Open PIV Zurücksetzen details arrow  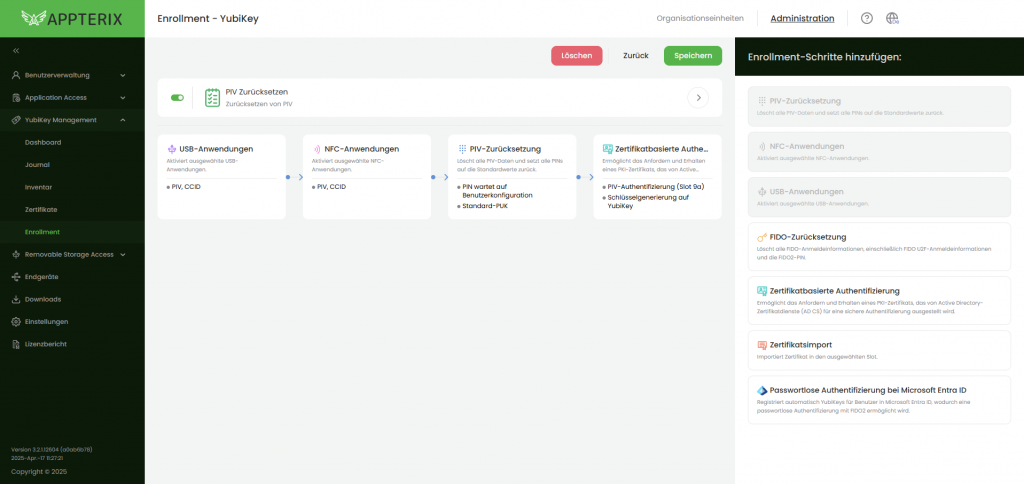(x=699, y=97)
